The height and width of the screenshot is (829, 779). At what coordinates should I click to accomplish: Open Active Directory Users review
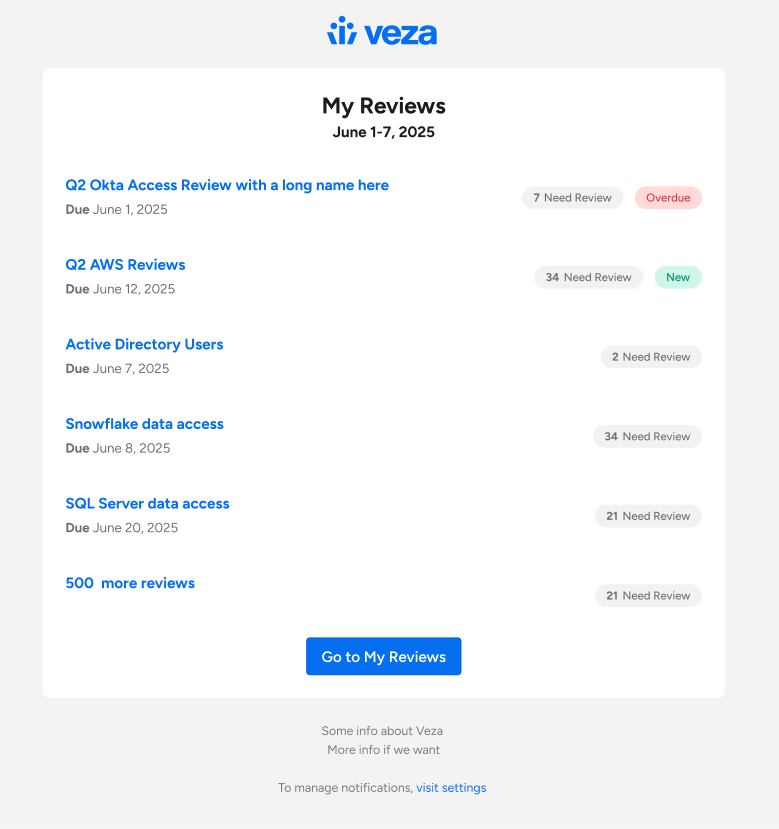click(x=144, y=344)
